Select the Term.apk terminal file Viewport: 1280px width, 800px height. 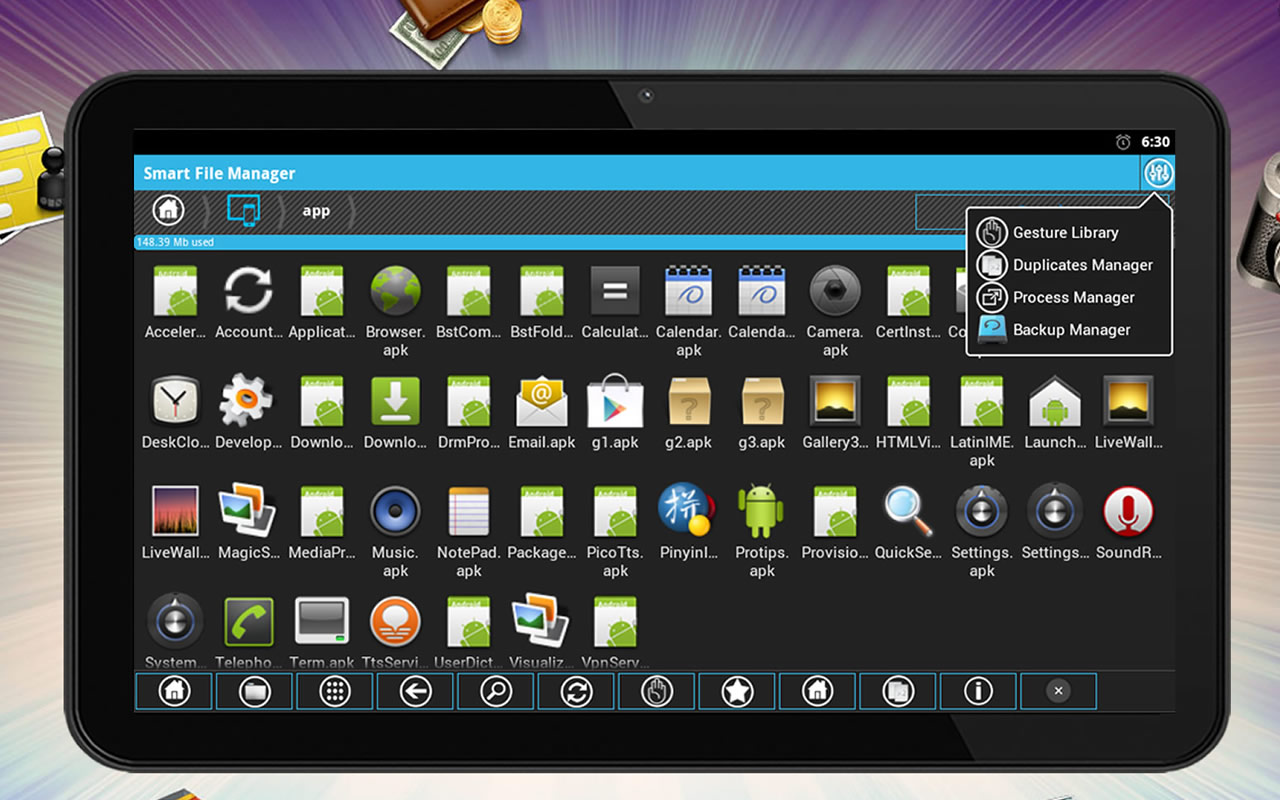tap(322, 631)
